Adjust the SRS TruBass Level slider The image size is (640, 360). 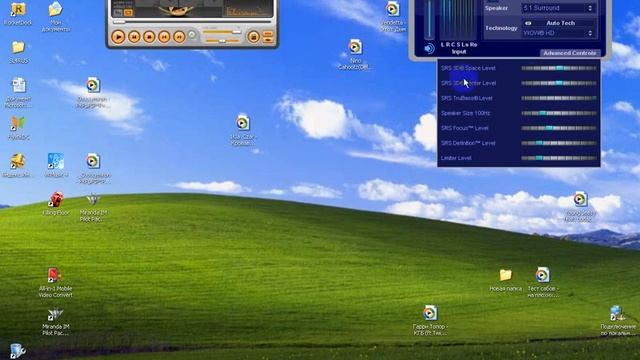point(559,98)
